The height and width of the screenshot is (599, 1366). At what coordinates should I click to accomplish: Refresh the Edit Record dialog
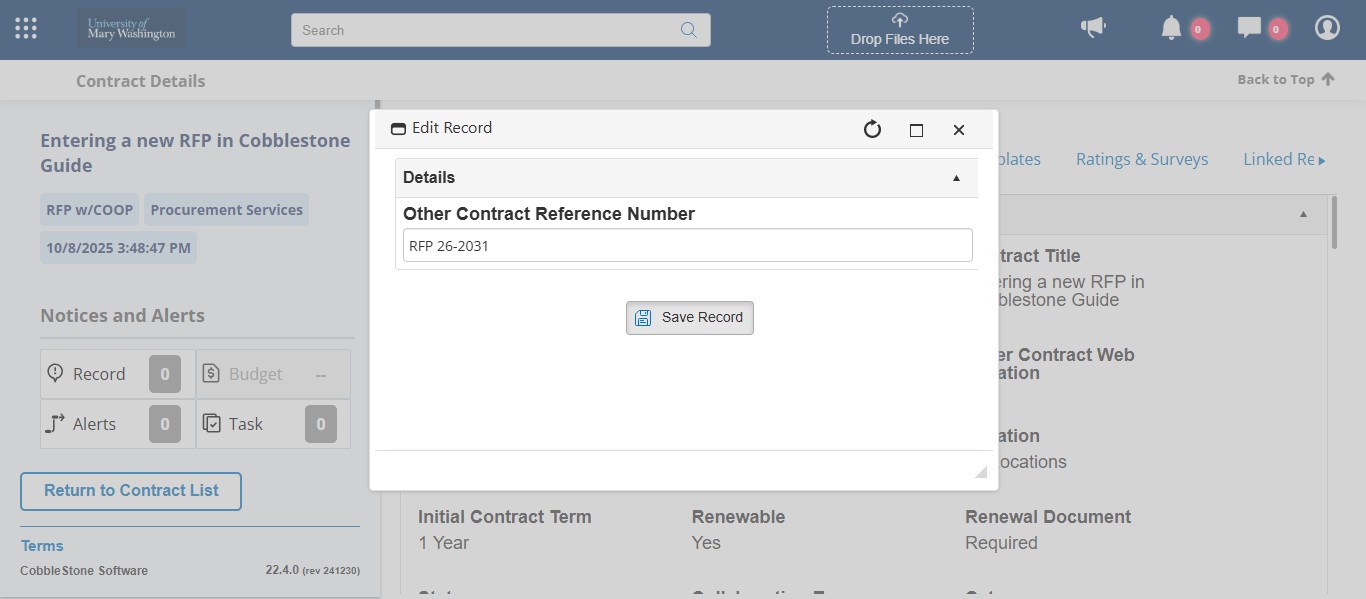(x=872, y=129)
